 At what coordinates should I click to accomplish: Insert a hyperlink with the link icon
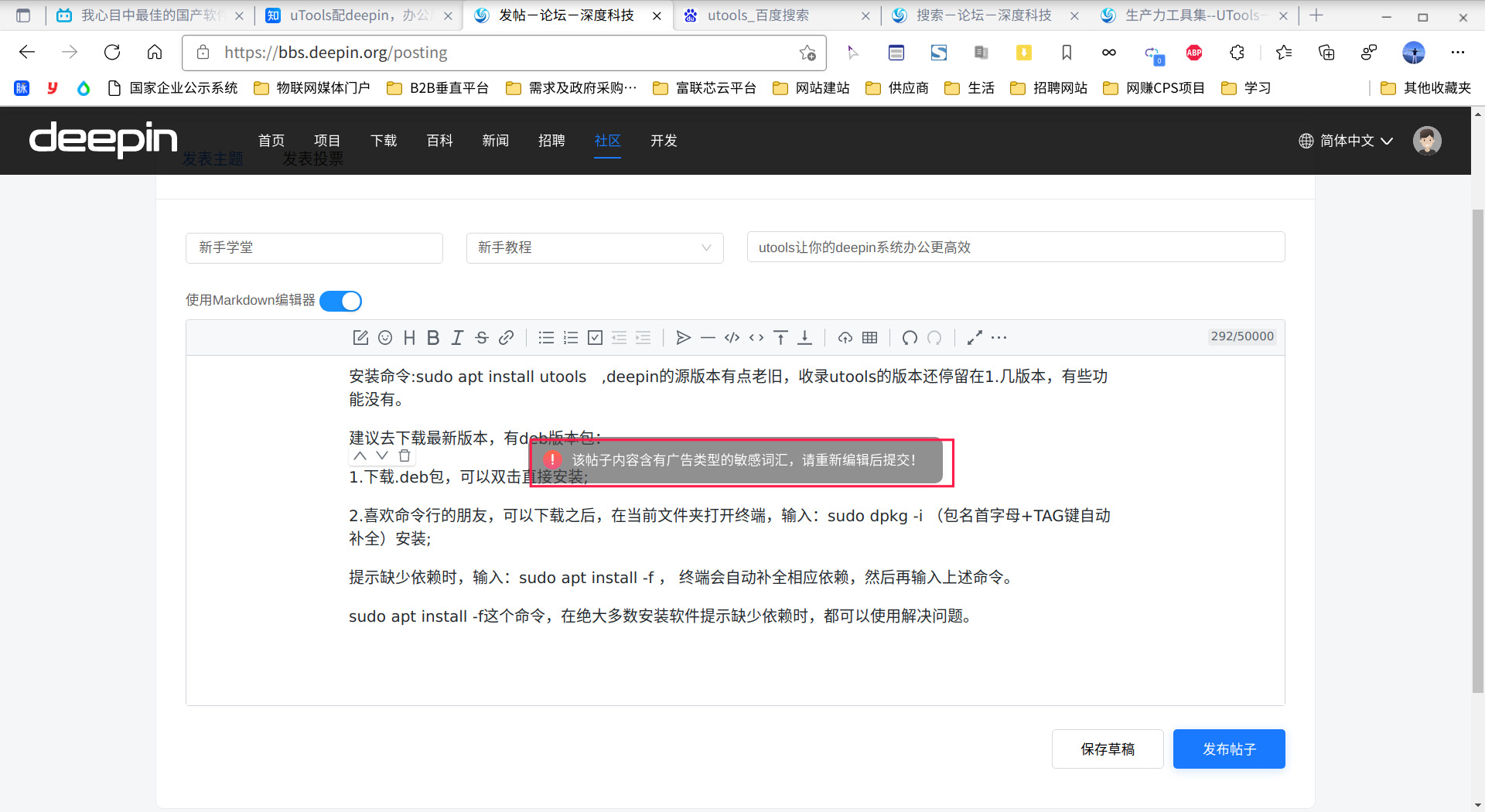pos(506,338)
